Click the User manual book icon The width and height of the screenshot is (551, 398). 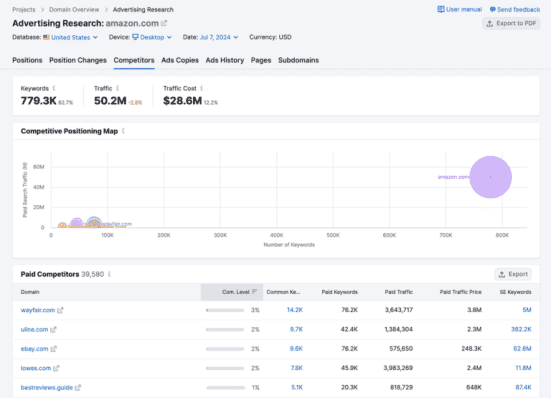pyautogui.click(x=441, y=9)
